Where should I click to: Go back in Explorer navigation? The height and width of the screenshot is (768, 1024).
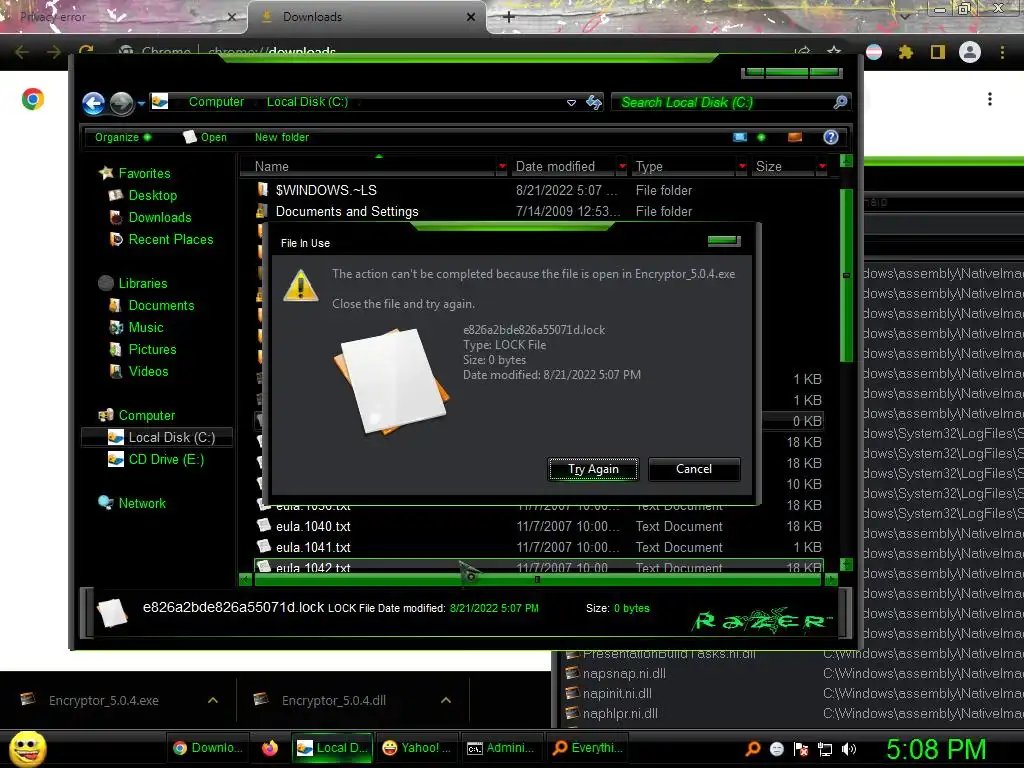point(93,103)
